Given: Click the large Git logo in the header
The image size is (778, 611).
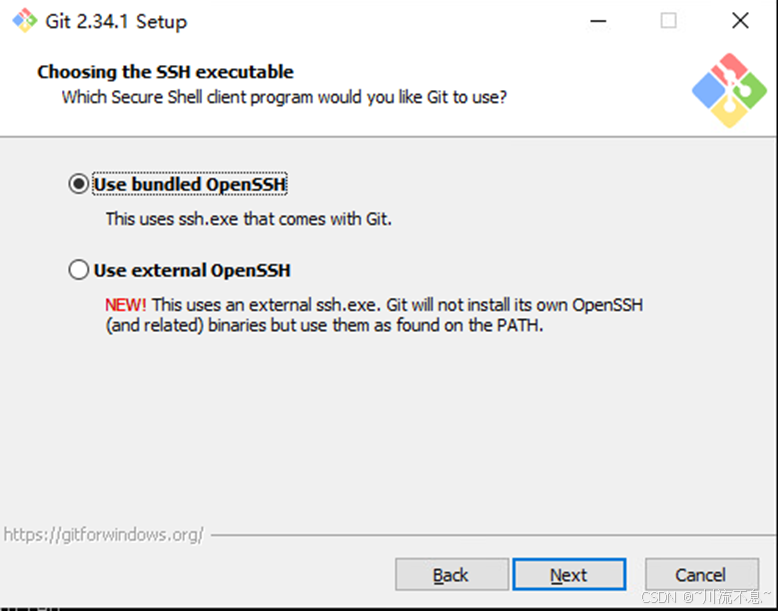Looking at the screenshot, I should pos(729,90).
